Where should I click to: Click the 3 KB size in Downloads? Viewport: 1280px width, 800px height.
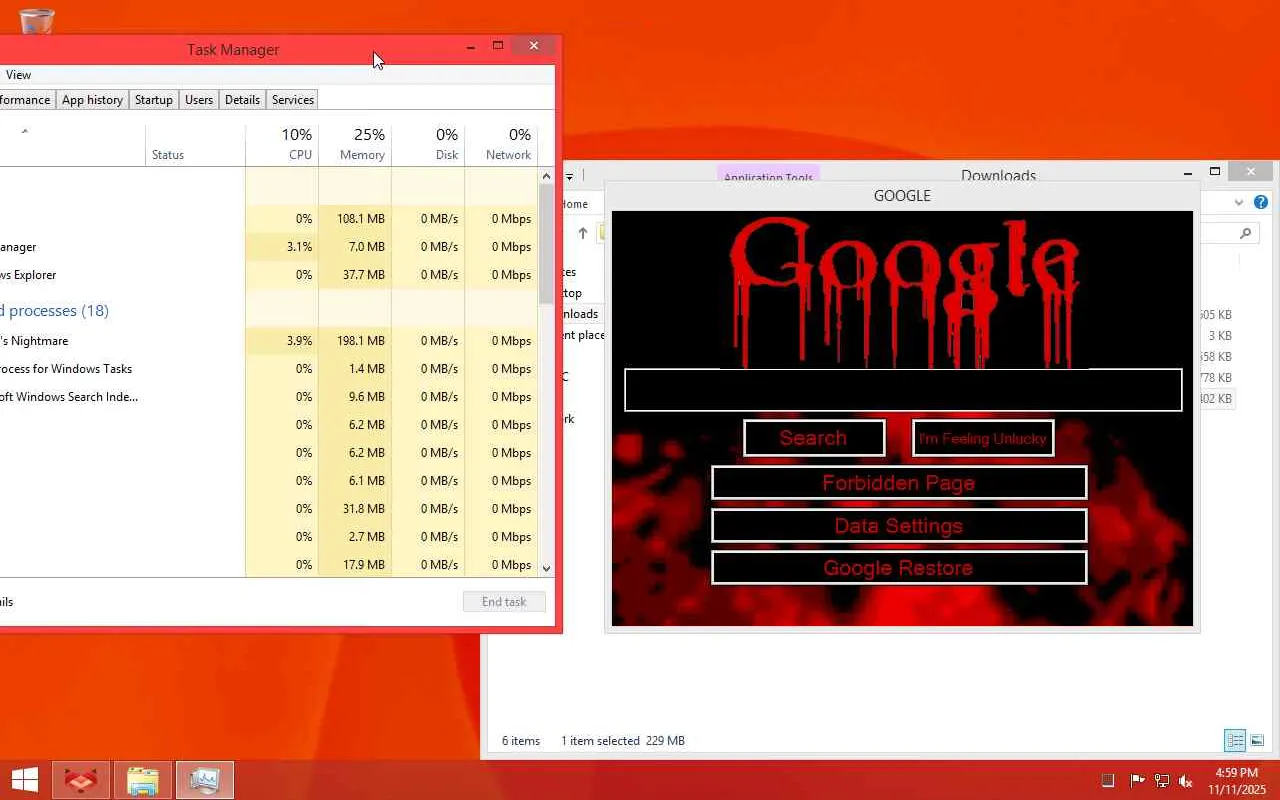[x=1220, y=336]
